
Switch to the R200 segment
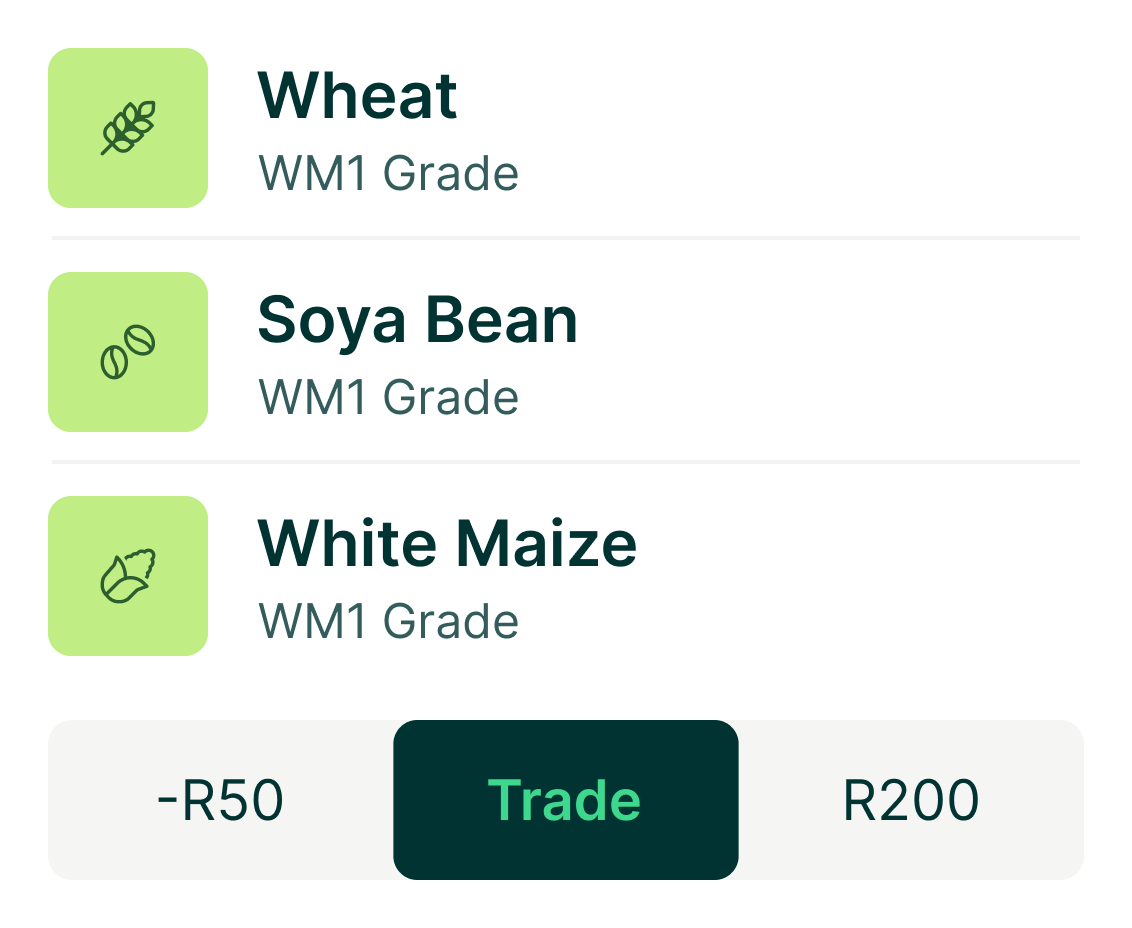click(911, 800)
